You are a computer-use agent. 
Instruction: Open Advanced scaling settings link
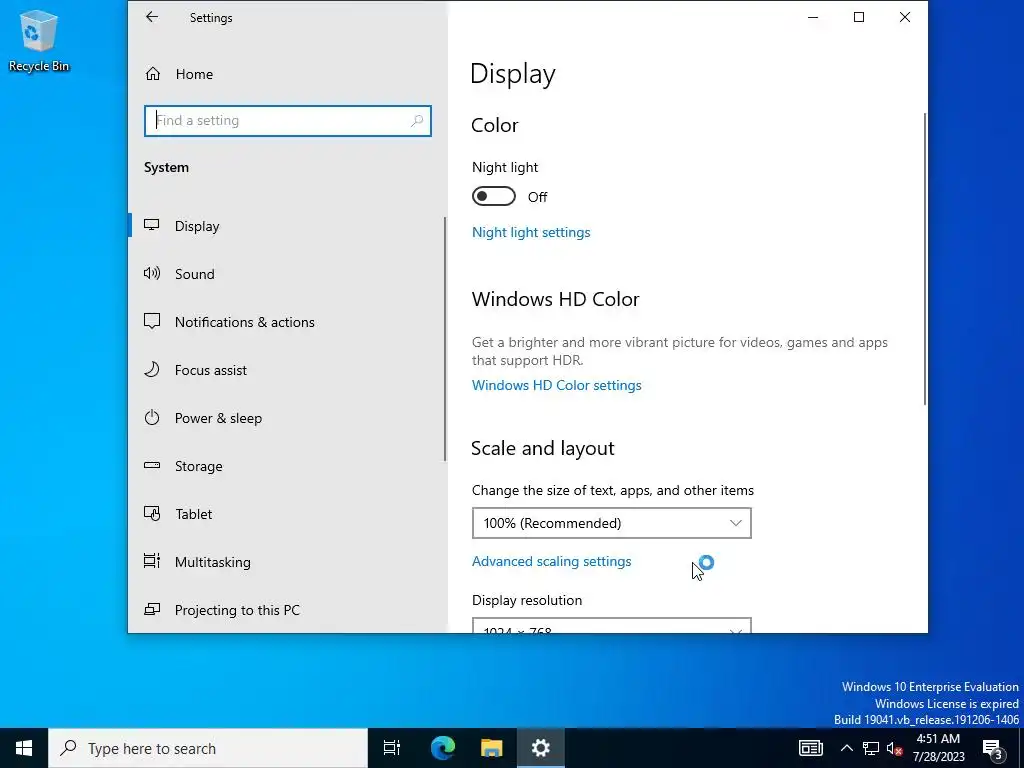click(551, 561)
